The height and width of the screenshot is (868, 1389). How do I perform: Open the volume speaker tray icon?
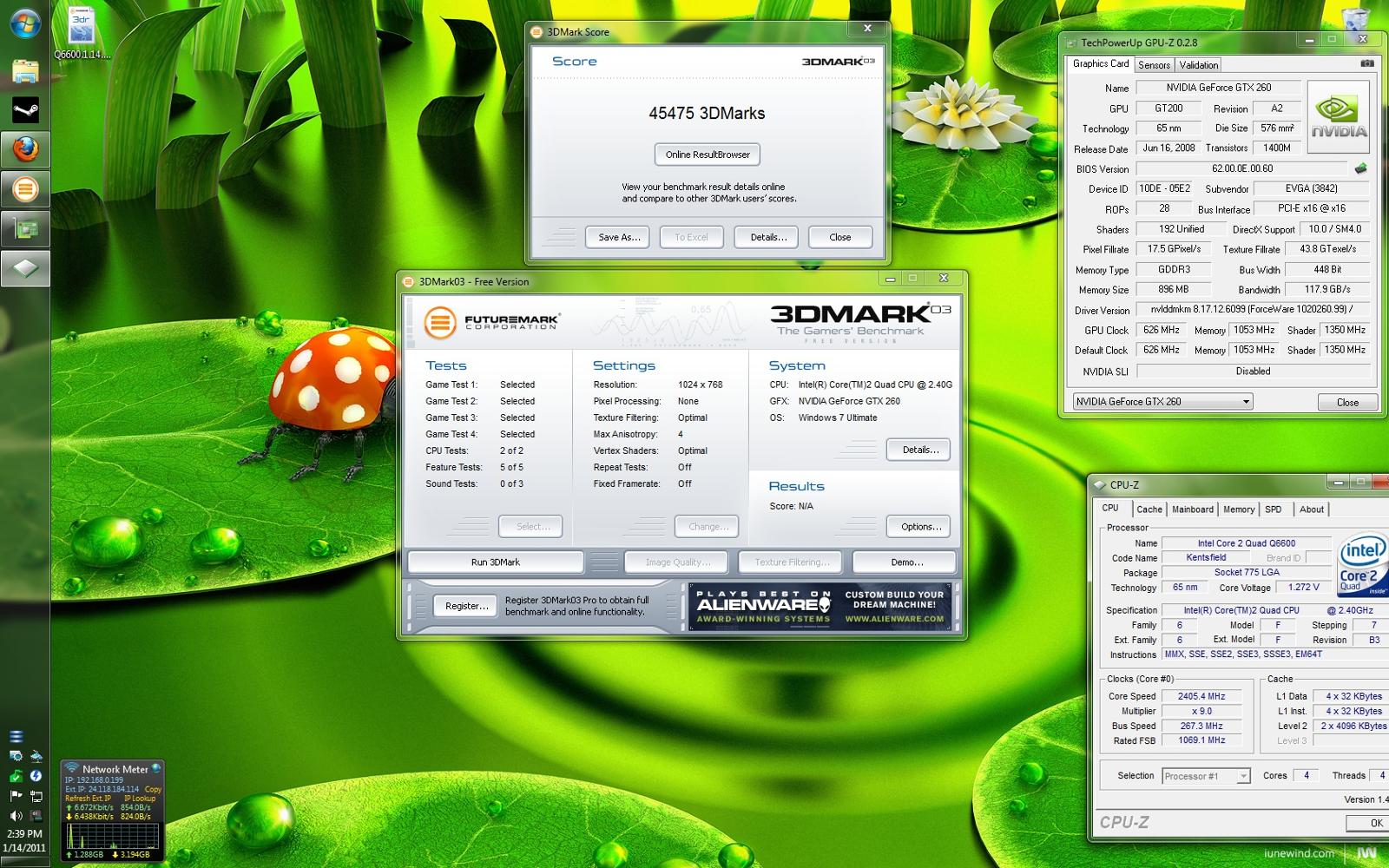(x=16, y=816)
